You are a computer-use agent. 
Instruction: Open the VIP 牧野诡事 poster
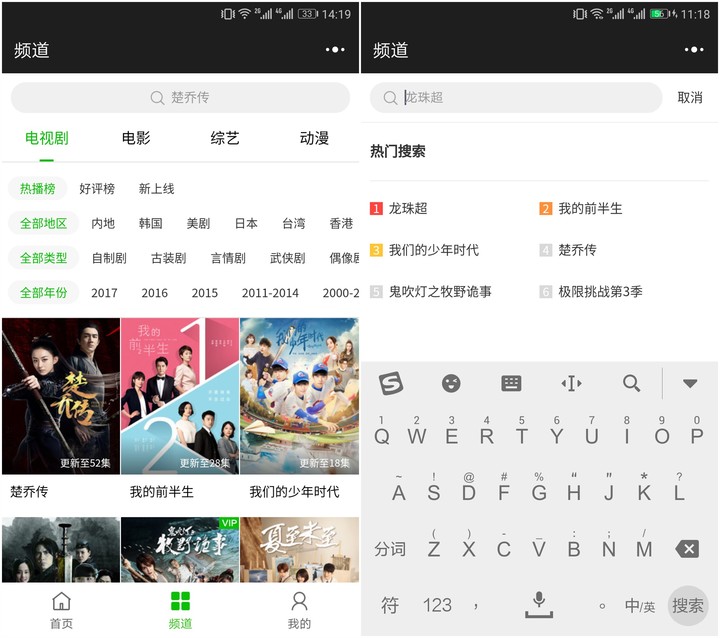point(180,550)
